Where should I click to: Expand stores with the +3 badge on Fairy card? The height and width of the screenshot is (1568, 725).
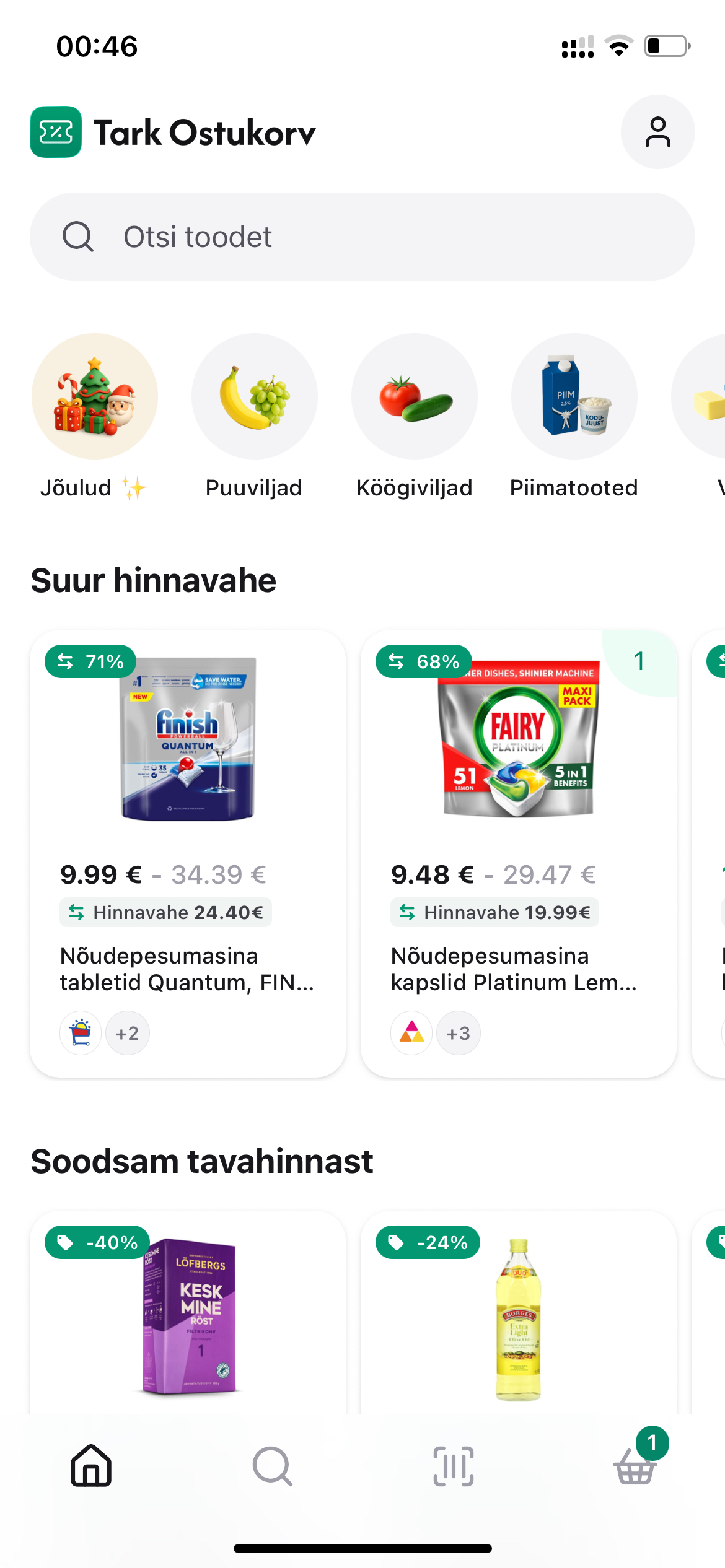(x=459, y=1032)
